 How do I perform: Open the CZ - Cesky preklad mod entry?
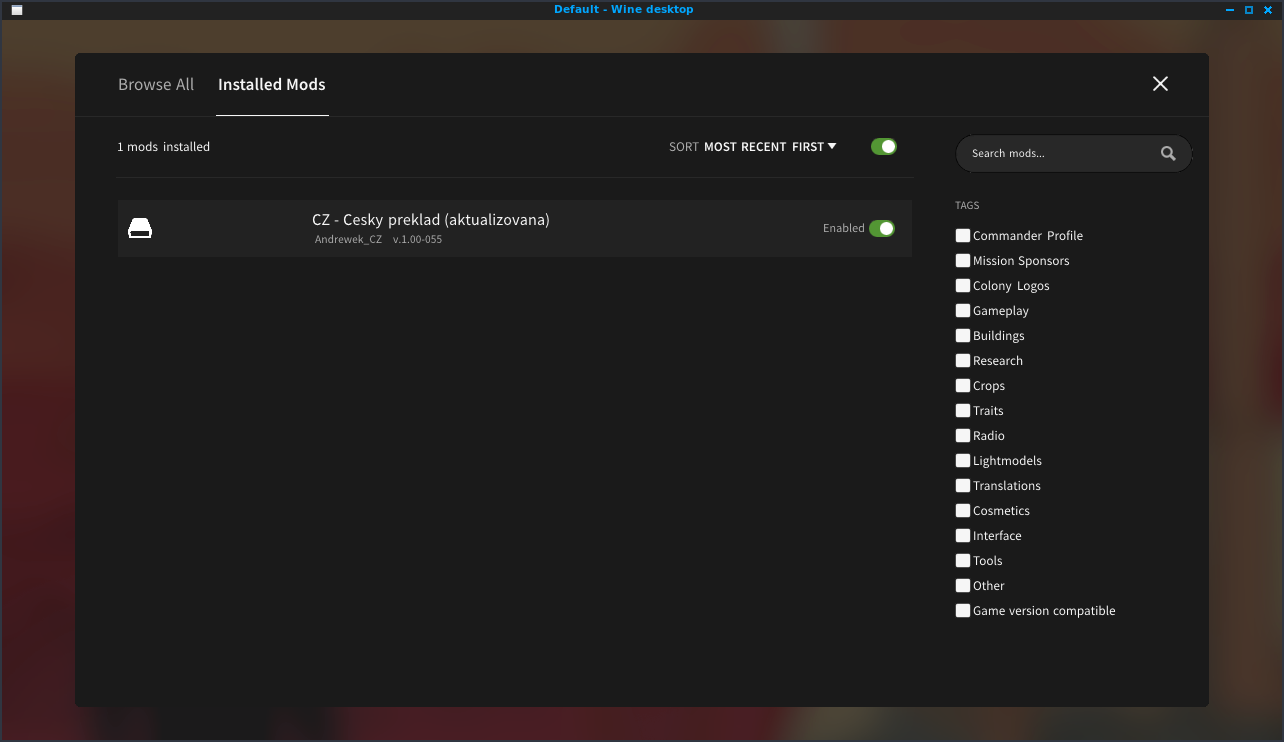click(x=431, y=220)
